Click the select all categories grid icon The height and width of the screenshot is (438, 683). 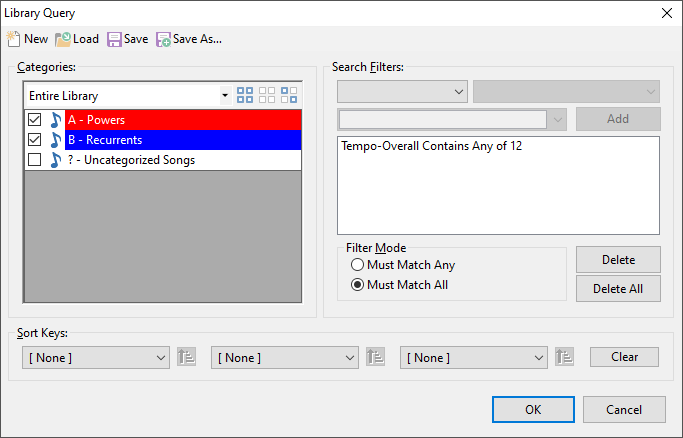coord(245,95)
